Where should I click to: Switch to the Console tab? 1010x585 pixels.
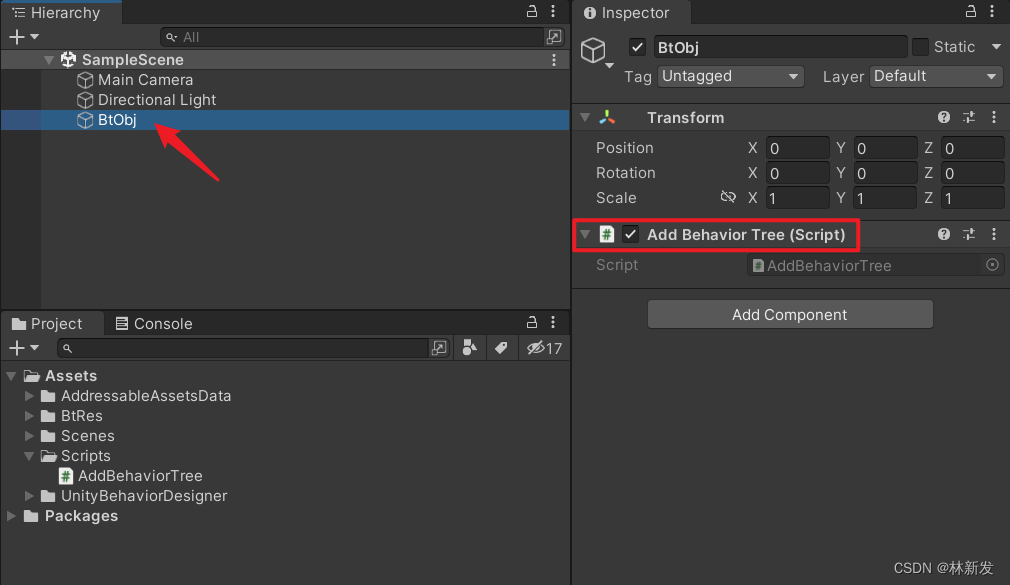click(x=154, y=323)
